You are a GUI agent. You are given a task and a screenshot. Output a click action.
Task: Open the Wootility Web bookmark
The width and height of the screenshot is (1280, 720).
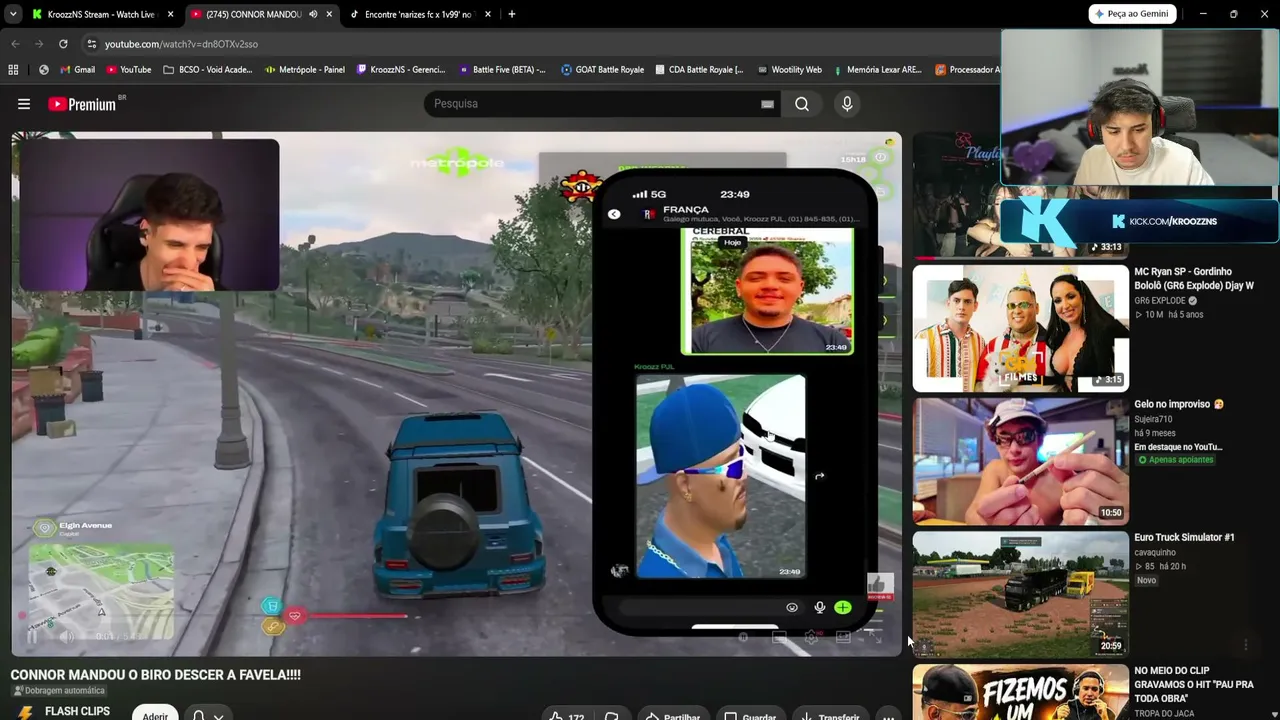coord(789,70)
